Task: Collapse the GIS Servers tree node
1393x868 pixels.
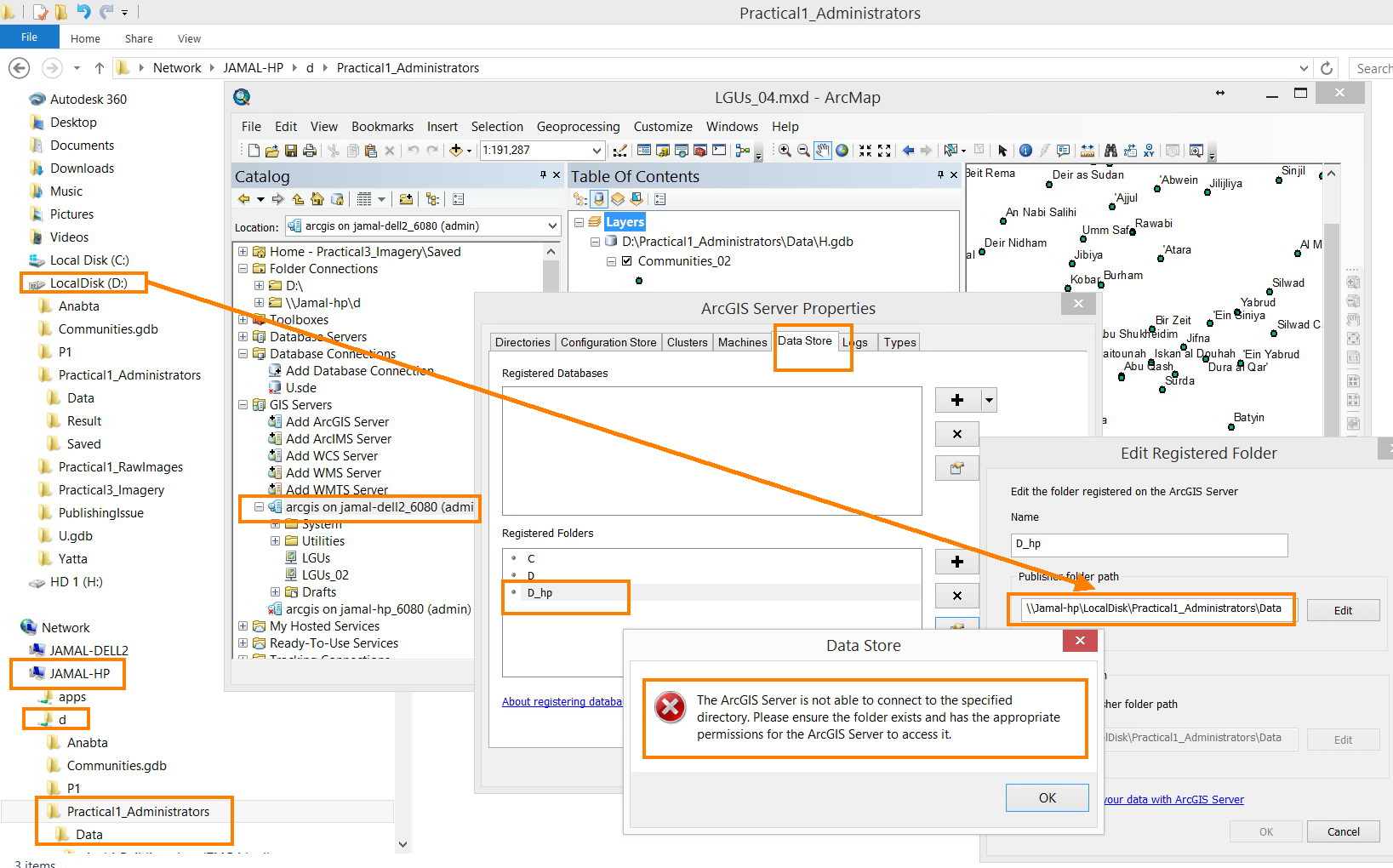Action: [x=243, y=405]
